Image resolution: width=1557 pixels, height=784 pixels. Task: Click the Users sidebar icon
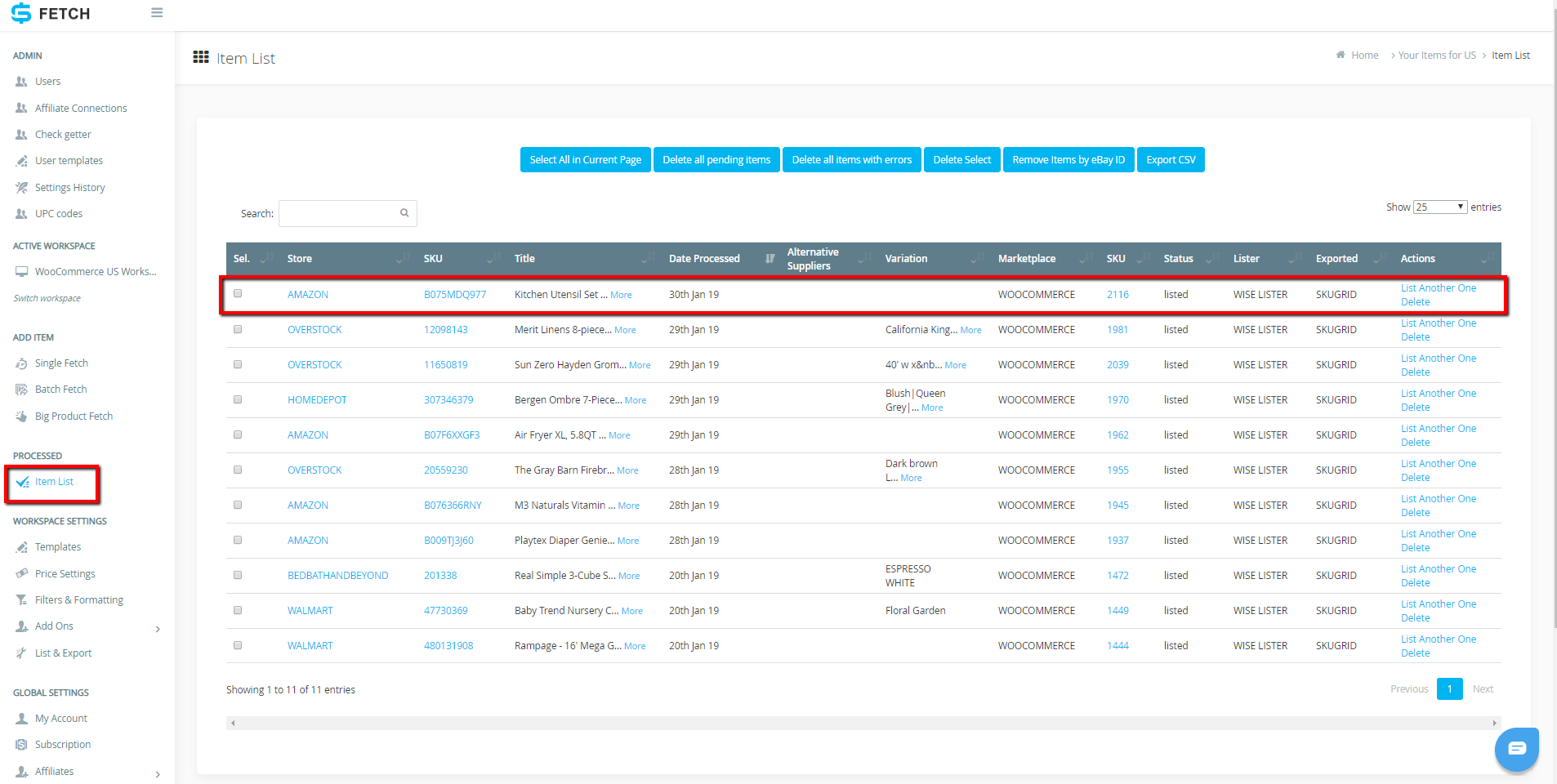coord(21,82)
